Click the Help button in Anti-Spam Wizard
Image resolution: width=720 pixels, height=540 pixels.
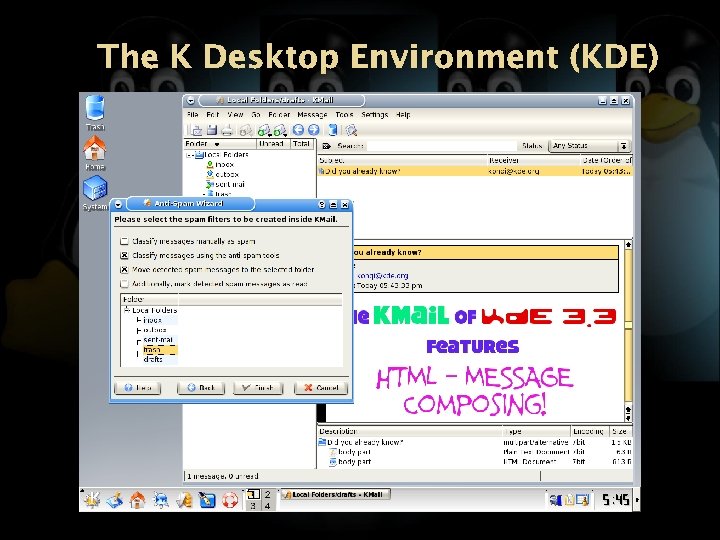coord(138,388)
